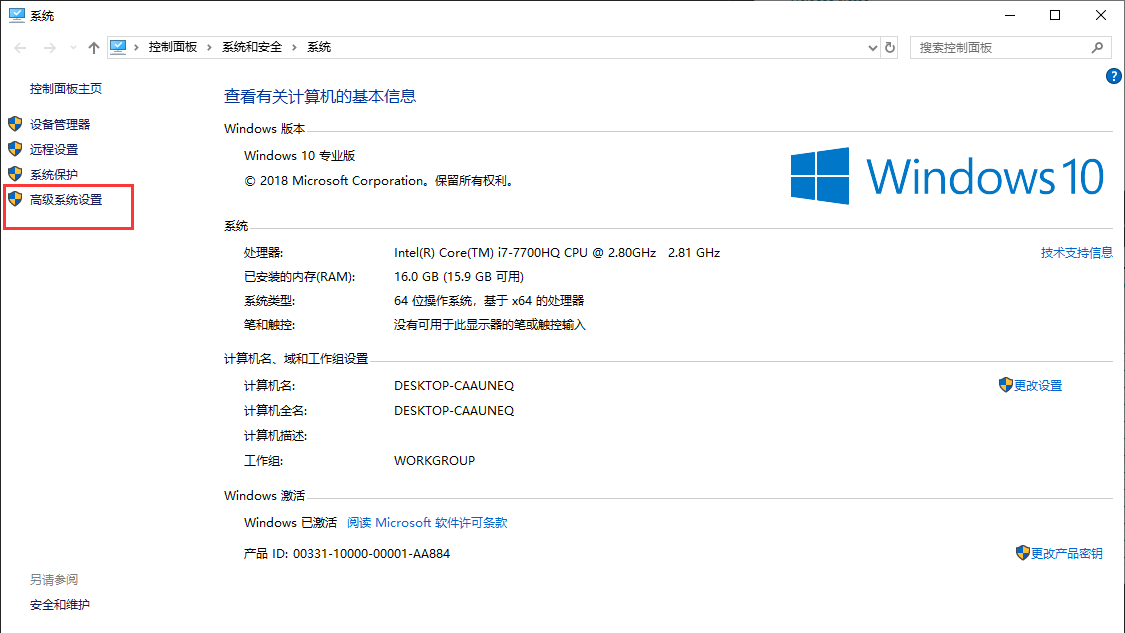The image size is (1125, 633).
Task: Expand chevron before 控制面板 breadcrumb
Action: point(136,47)
